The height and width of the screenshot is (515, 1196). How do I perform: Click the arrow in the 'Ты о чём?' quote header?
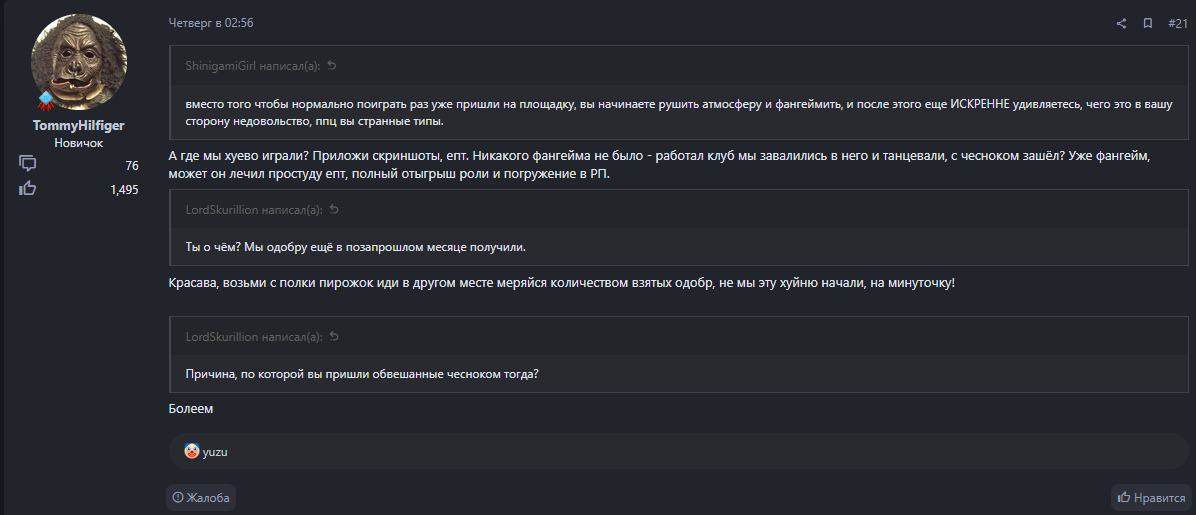334,210
